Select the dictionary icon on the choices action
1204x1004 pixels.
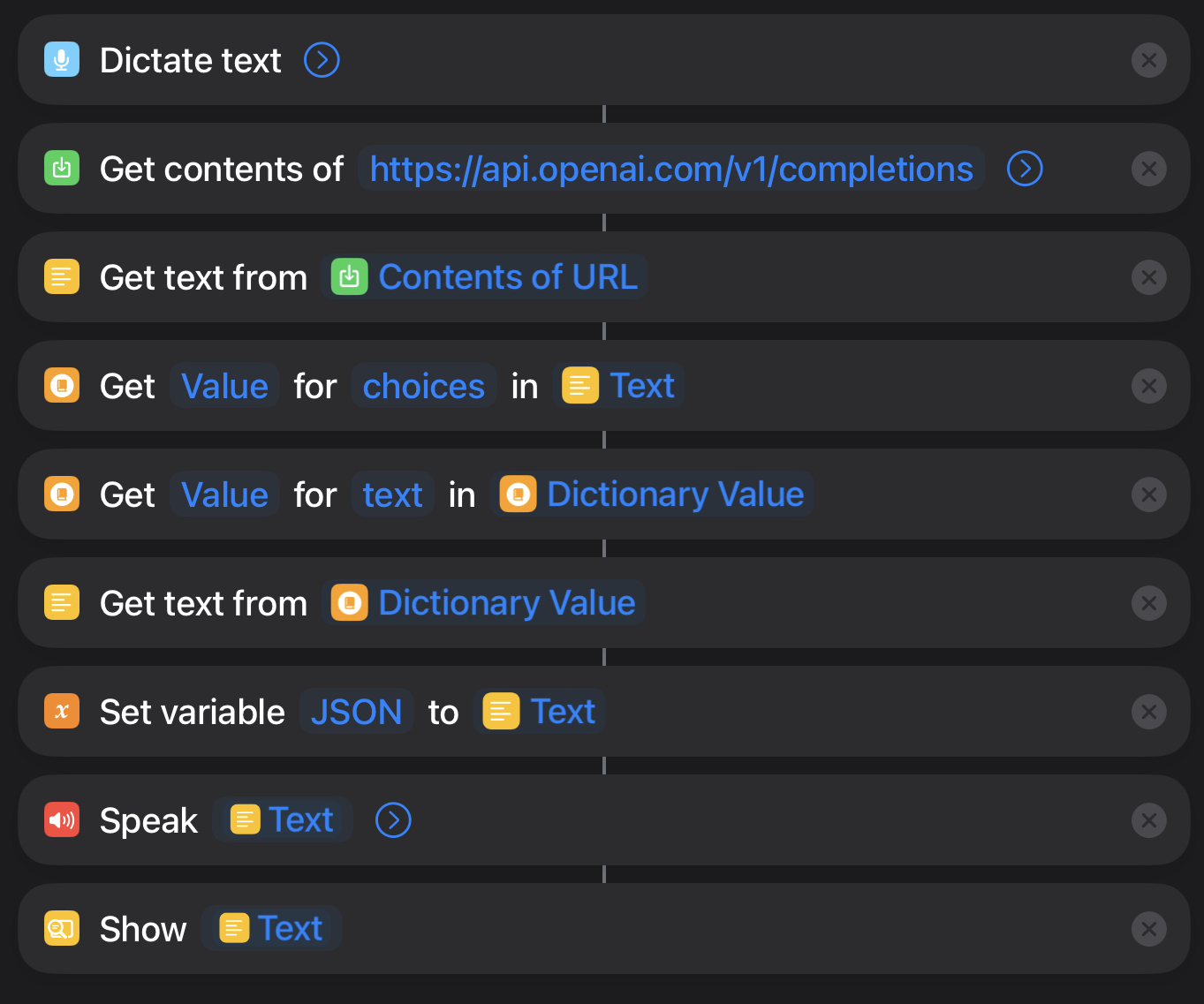coord(61,386)
